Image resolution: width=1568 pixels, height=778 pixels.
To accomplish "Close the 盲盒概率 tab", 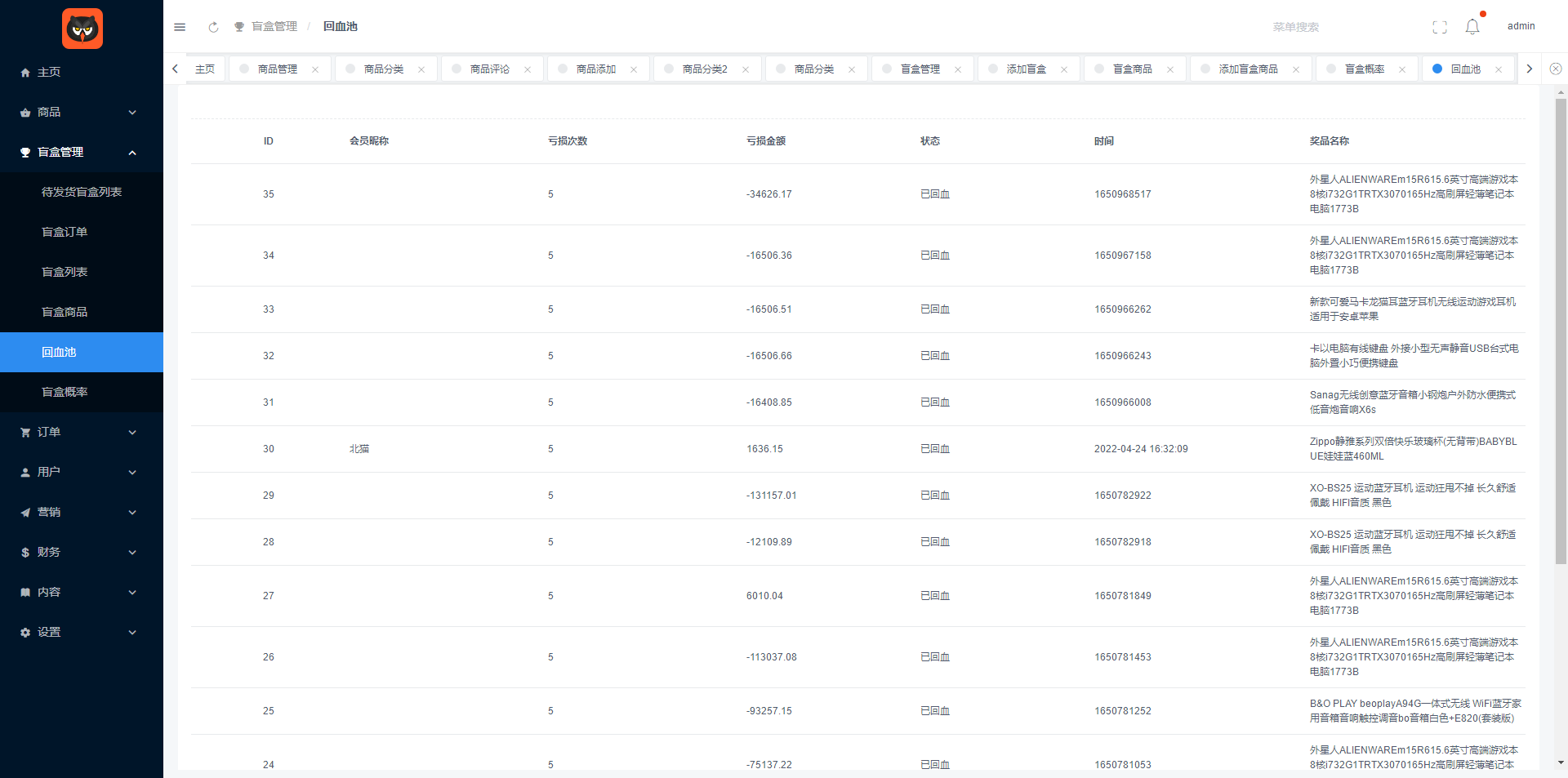I will (x=1402, y=69).
